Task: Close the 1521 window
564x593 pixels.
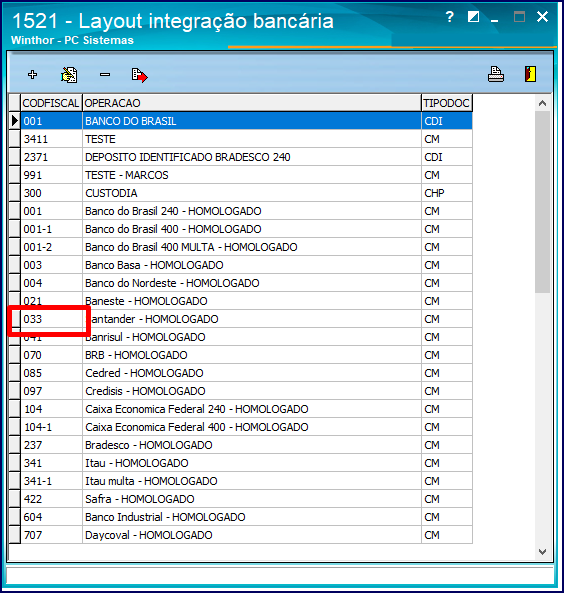Action: point(542,17)
